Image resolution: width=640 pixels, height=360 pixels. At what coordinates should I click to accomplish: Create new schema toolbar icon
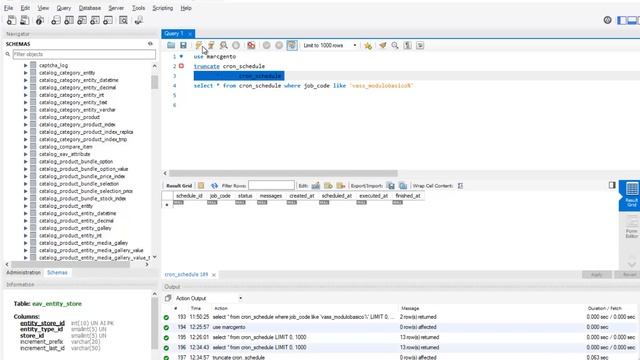coord(56,20)
